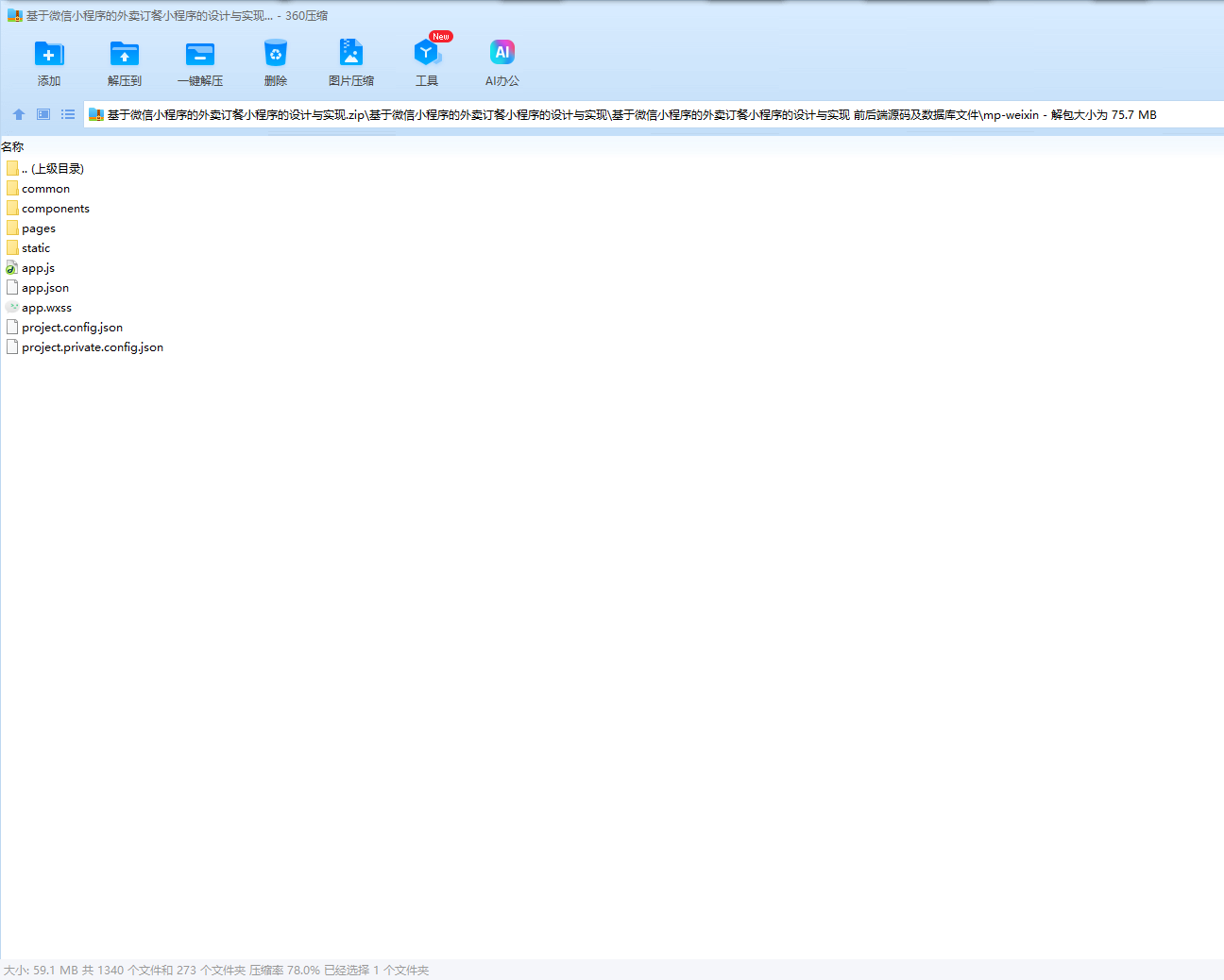Select the app.wxss file
This screenshot has height=980, width=1224.
click(38, 307)
